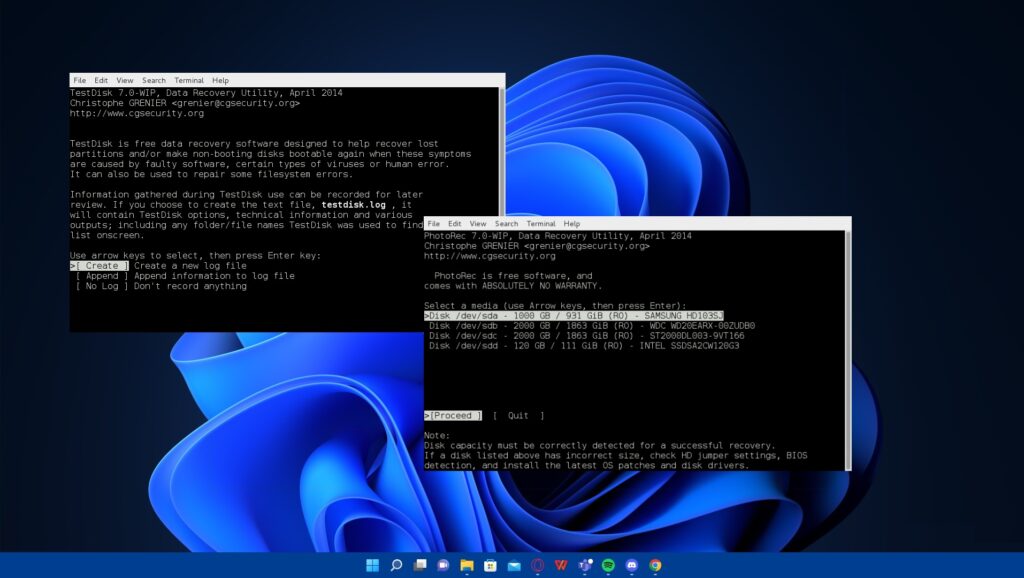
Task: Open Edit menu in PhotoRec window
Action: tap(455, 223)
